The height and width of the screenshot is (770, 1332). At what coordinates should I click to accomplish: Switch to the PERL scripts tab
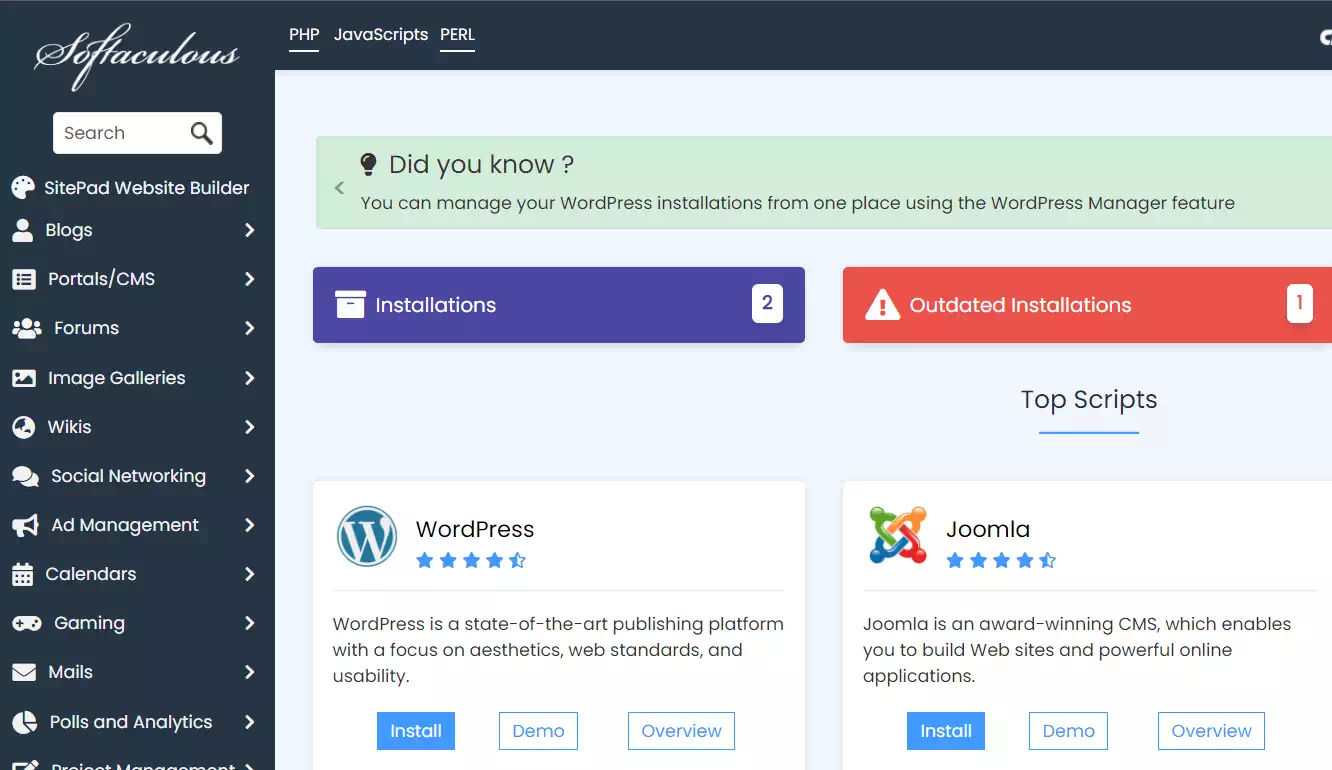[457, 35]
